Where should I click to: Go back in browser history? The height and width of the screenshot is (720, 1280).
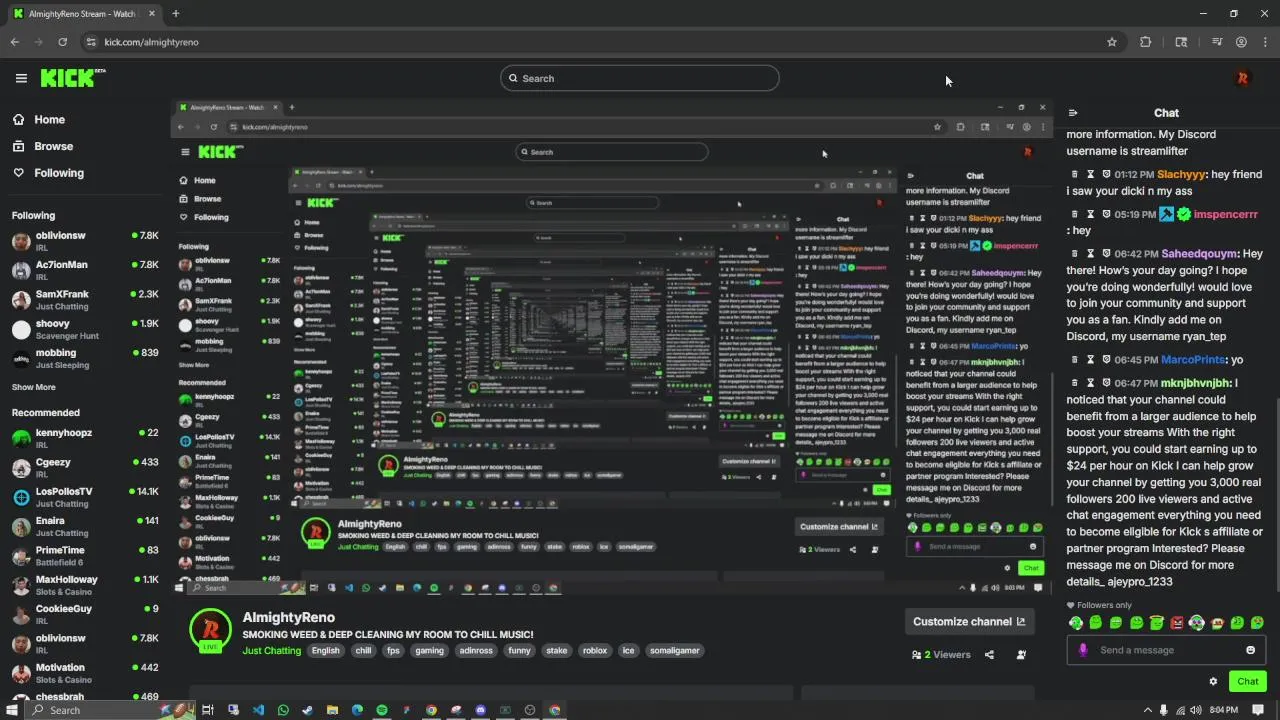point(15,42)
